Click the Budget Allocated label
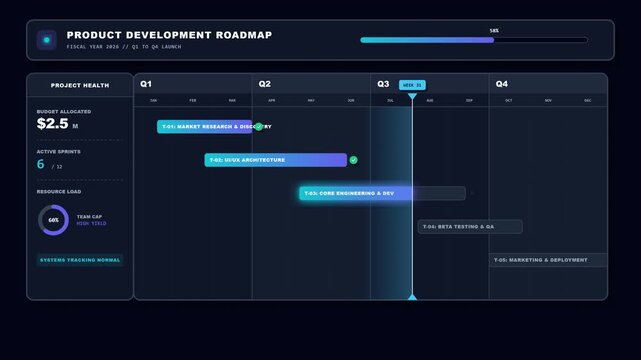This screenshot has height=360, width=641. coord(64,112)
